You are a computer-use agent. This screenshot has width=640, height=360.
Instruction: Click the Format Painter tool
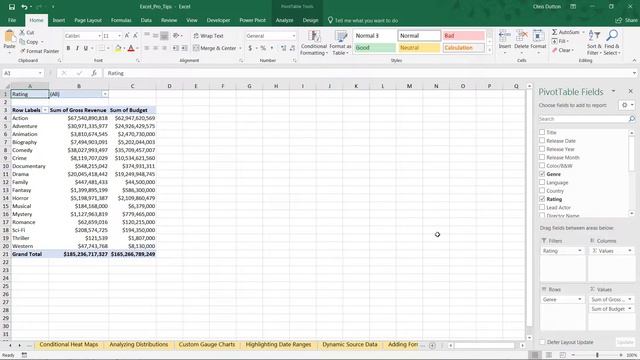[40, 51]
